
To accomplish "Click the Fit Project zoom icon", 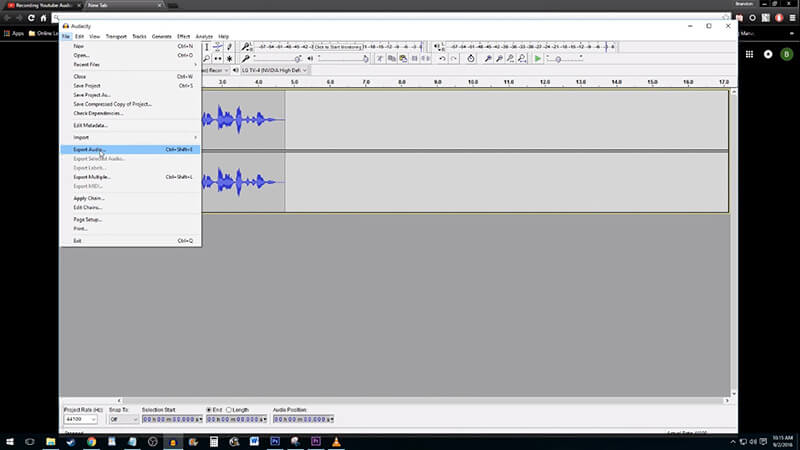I will pyautogui.click(x=522, y=59).
